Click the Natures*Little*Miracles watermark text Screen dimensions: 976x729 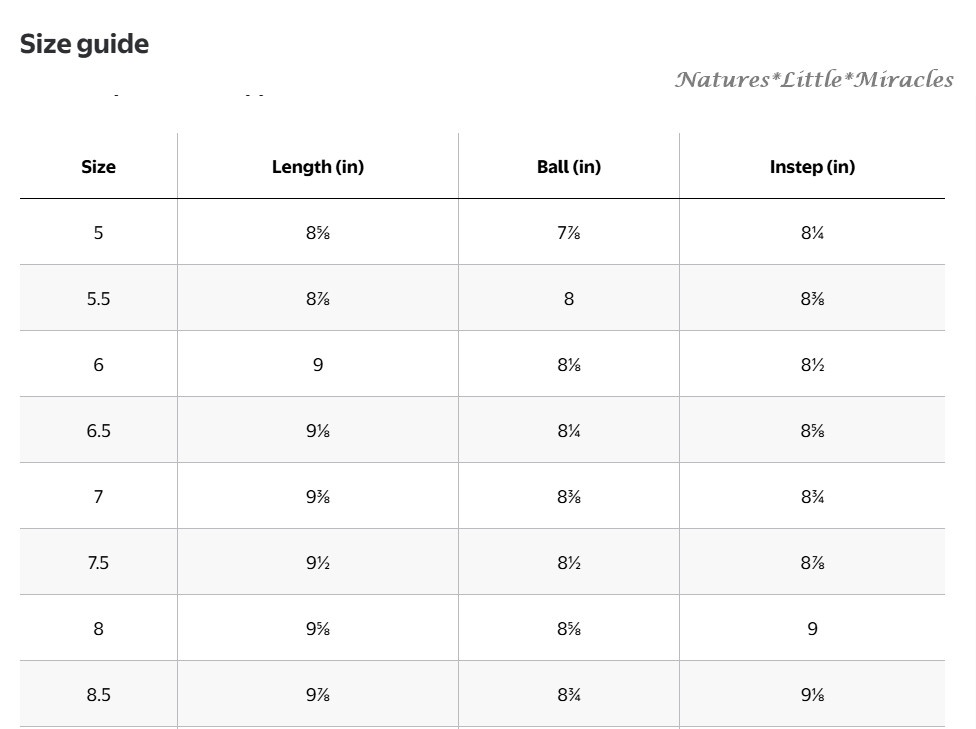pyautogui.click(x=814, y=79)
